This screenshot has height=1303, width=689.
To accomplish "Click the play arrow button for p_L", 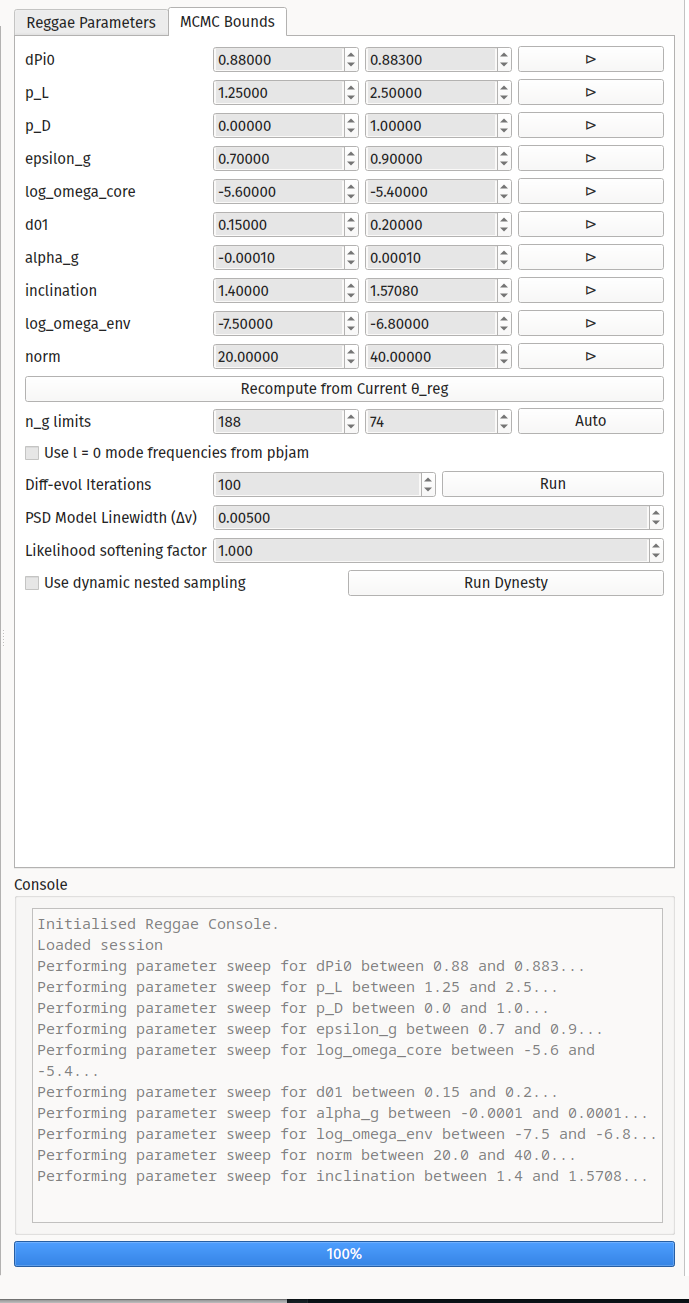I will (590, 92).
